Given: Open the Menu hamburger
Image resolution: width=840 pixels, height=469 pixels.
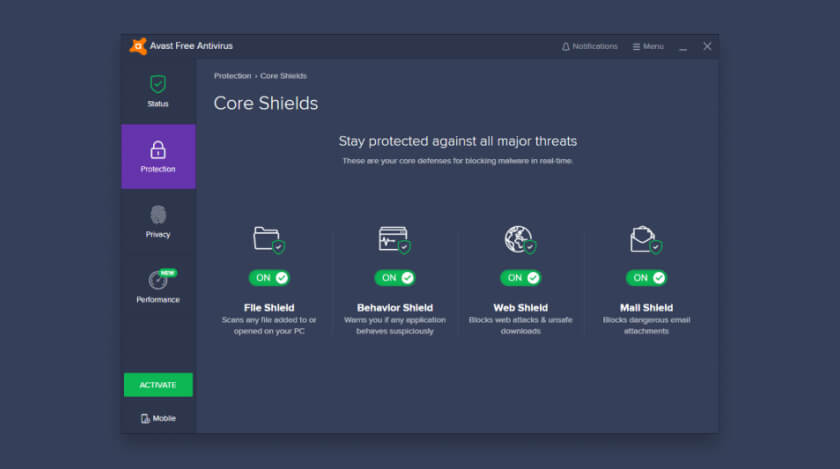Looking at the screenshot, I should (x=648, y=47).
